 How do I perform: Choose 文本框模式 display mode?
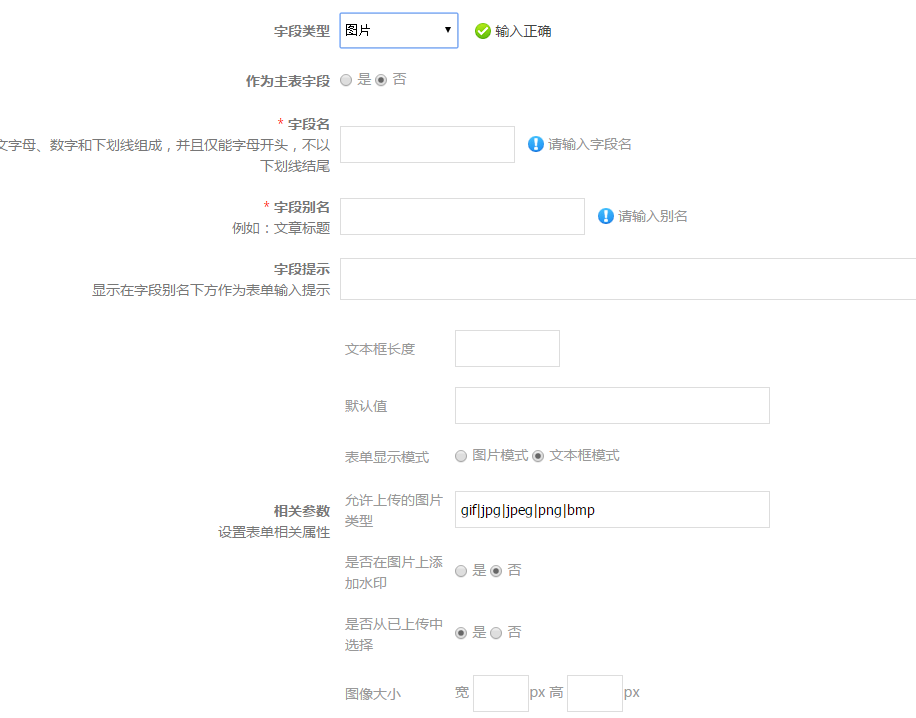[x=538, y=456]
